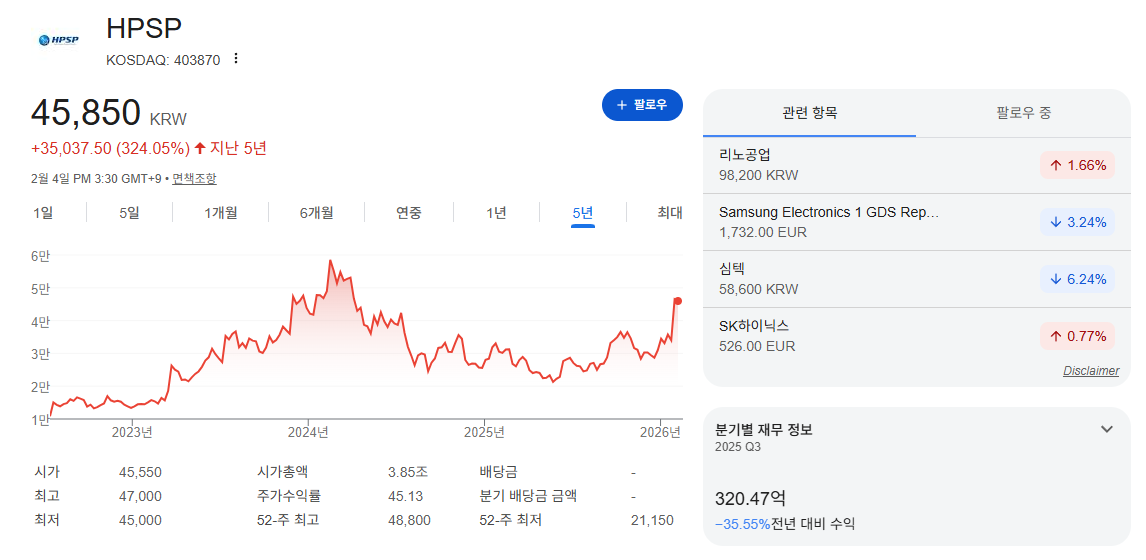Open the SK하이닉스 related stock row
Image resolution: width=1146 pixels, height=560 pixels.
[x=917, y=336]
